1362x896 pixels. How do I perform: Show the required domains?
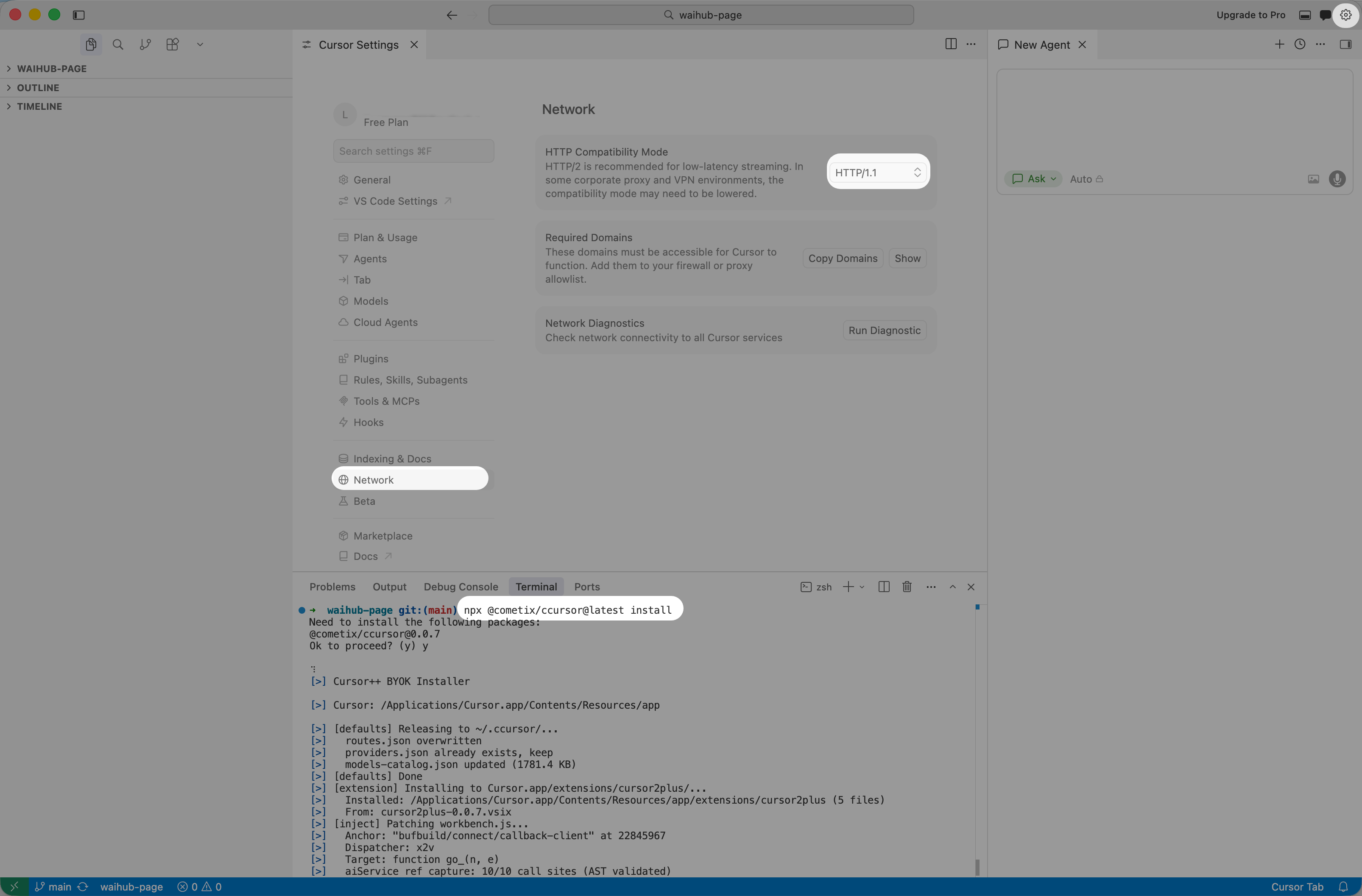[x=907, y=258]
